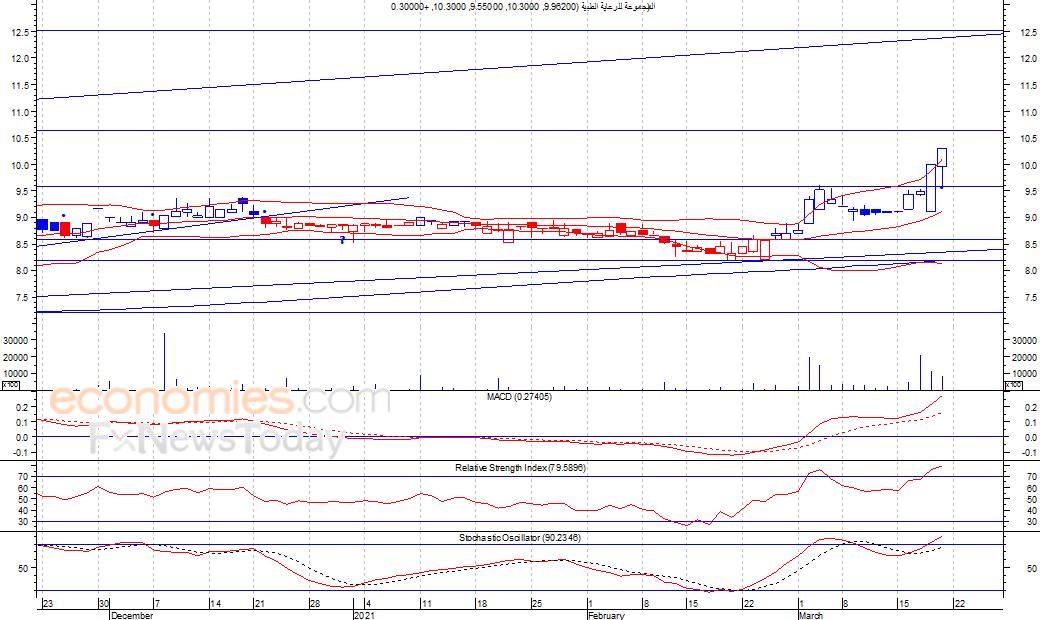1040x620 pixels.
Task: Click the 12.5 price label on left axis
Action: 20,32
